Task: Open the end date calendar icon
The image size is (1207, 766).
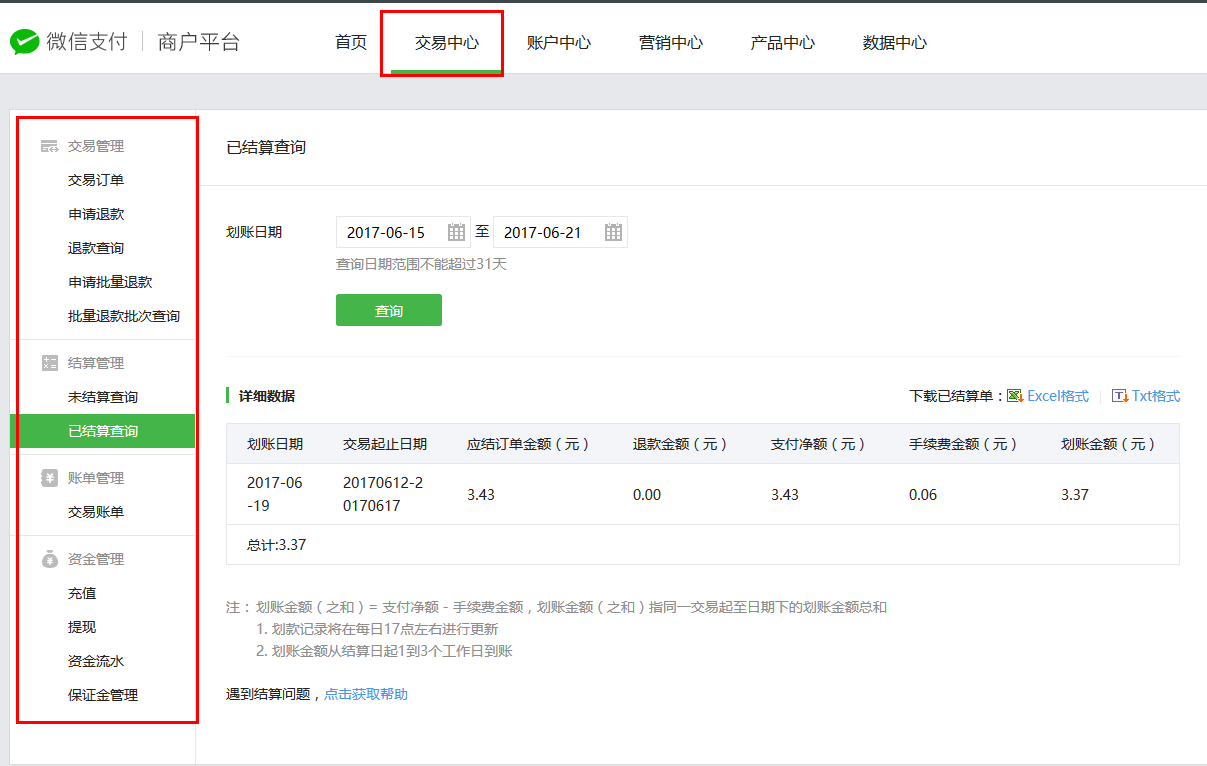Action: click(x=613, y=232)
